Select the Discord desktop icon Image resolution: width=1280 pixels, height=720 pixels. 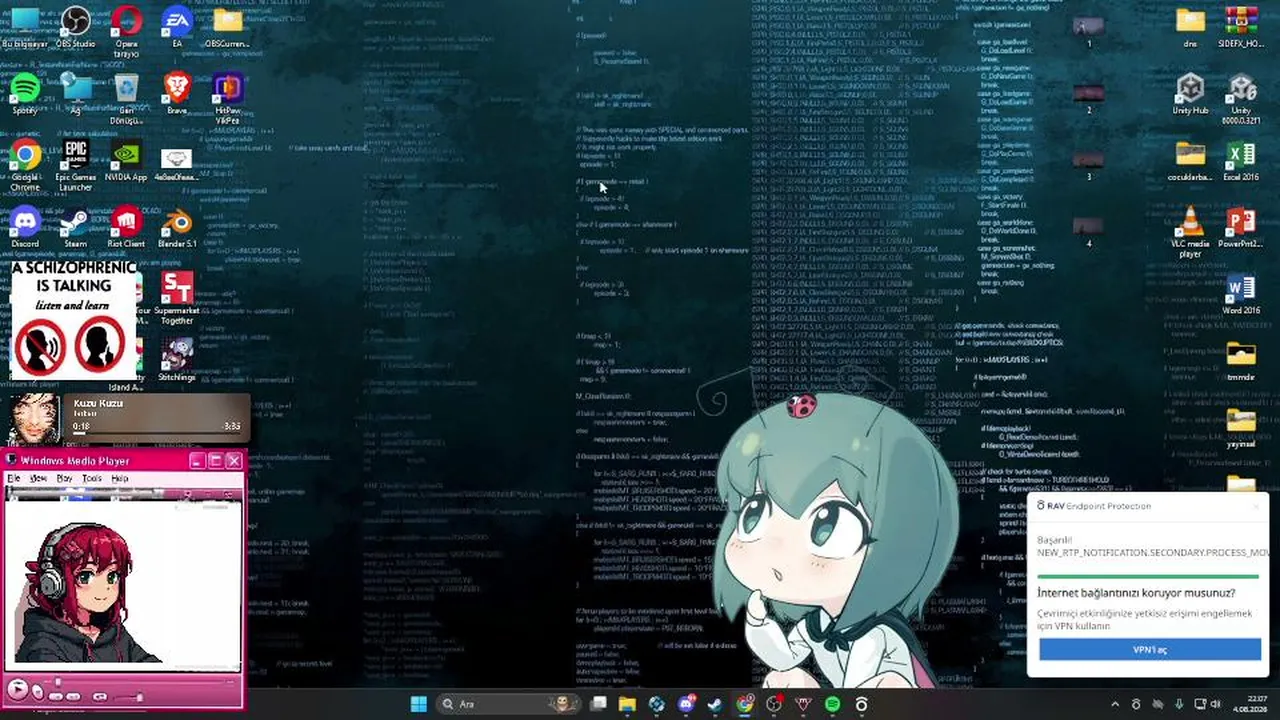coord(25,227)
